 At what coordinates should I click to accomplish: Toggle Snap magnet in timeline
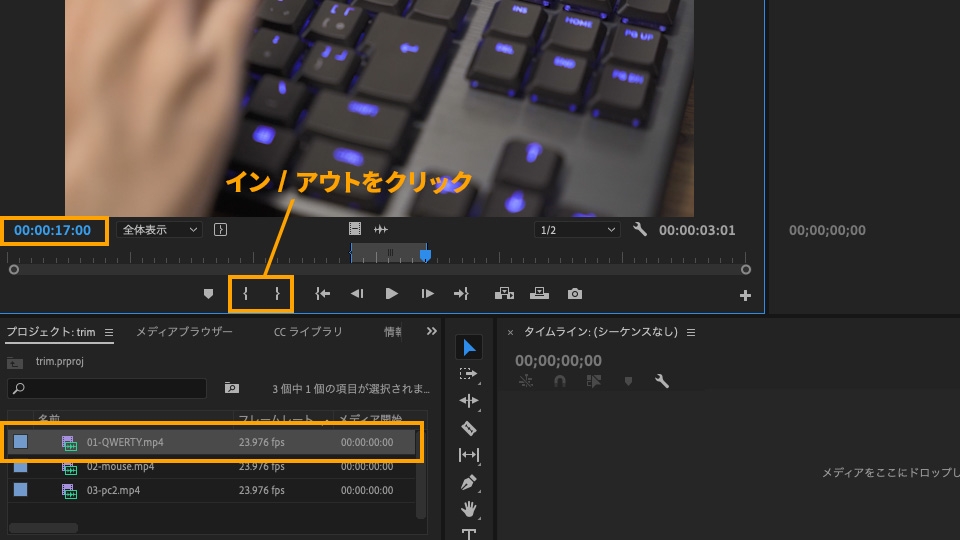tap(560, 381)
